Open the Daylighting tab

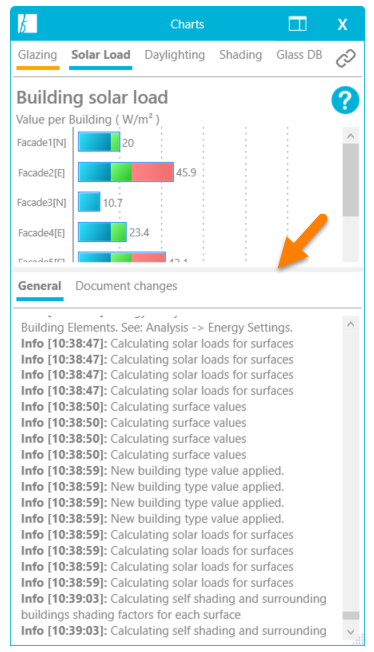coord(175,55)
